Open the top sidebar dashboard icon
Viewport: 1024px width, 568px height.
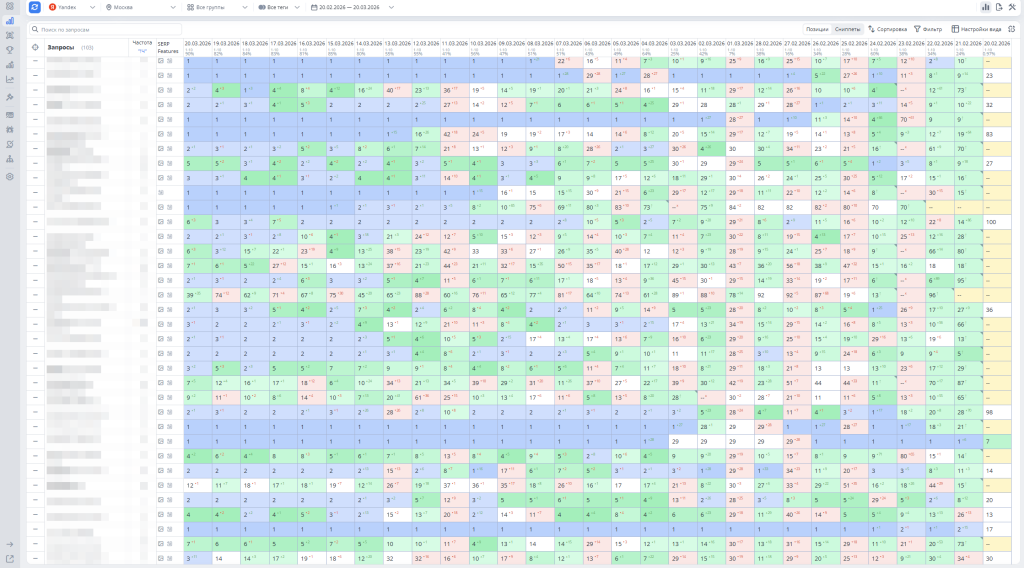coord(10,6)
